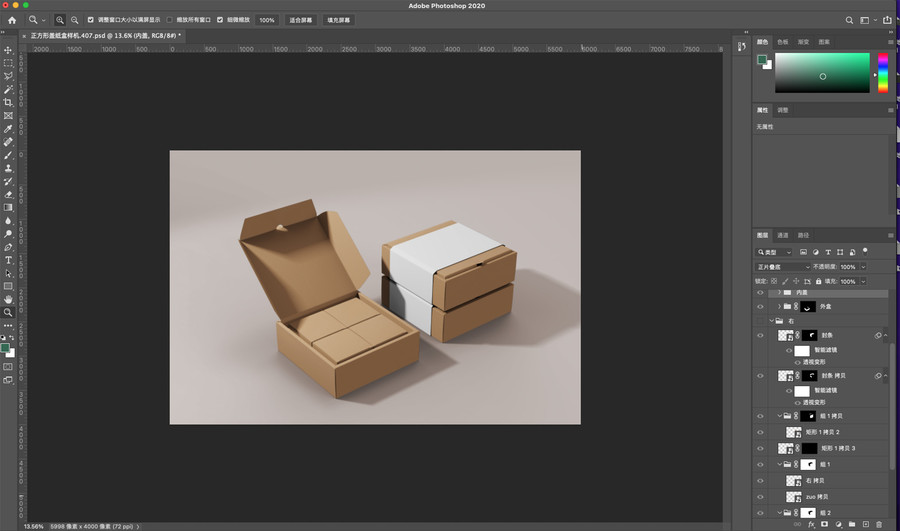This screenshot has height=531, width=900.
Task: Create a new layer
Action: point(866,524)
